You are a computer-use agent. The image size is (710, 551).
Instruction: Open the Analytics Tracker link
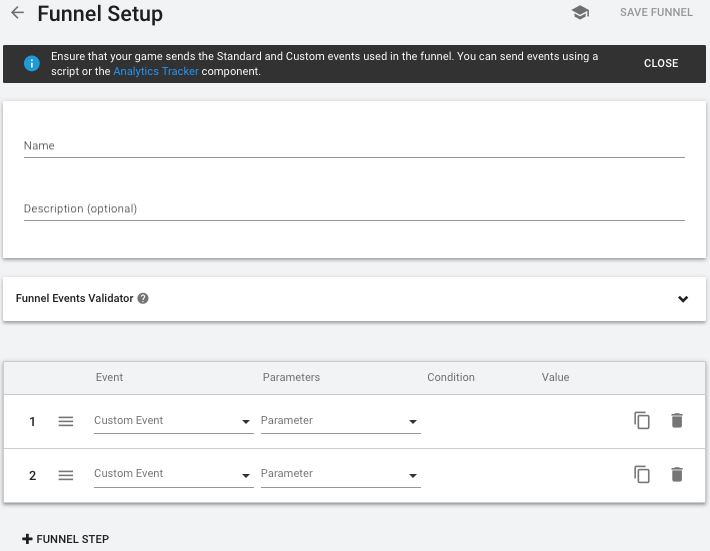[x=155, y=72]
